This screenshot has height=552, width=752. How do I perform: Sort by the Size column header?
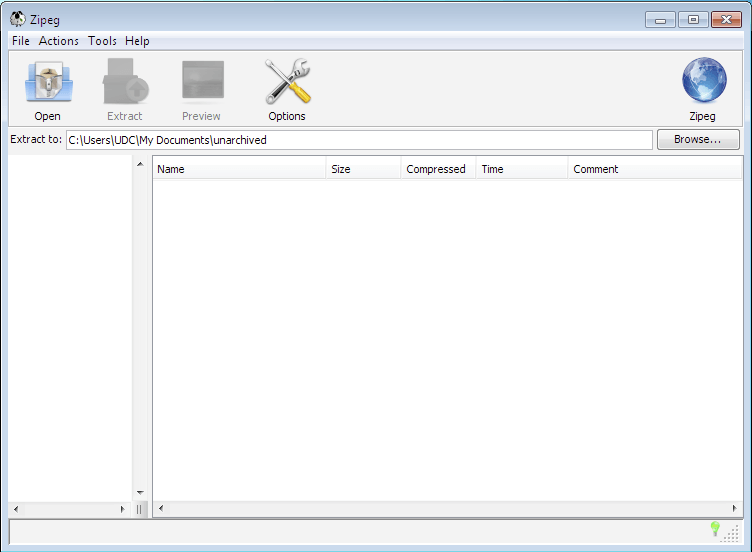364,169
